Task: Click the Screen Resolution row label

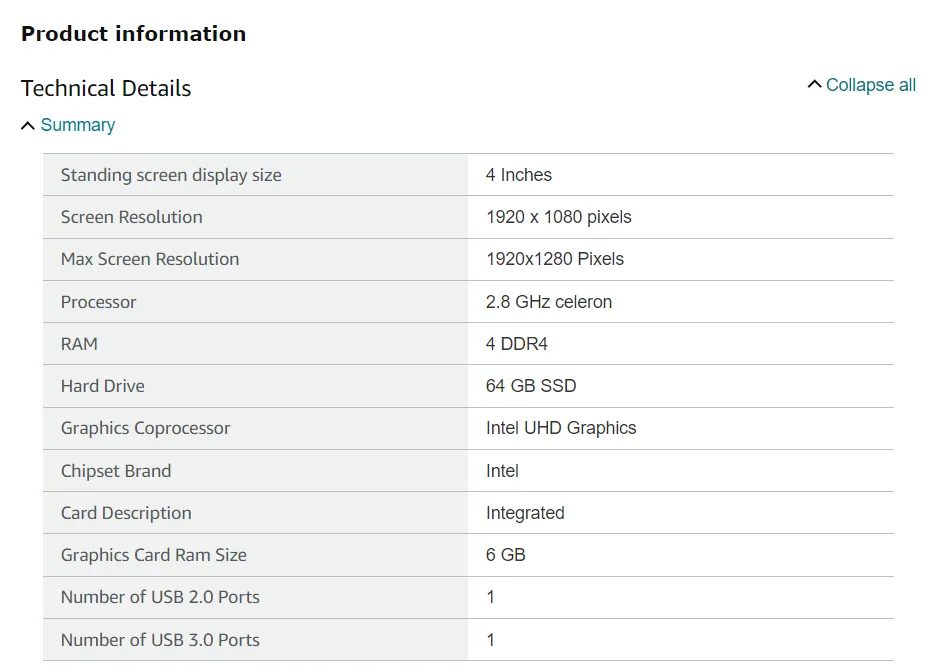Action: tap(132, 217)
